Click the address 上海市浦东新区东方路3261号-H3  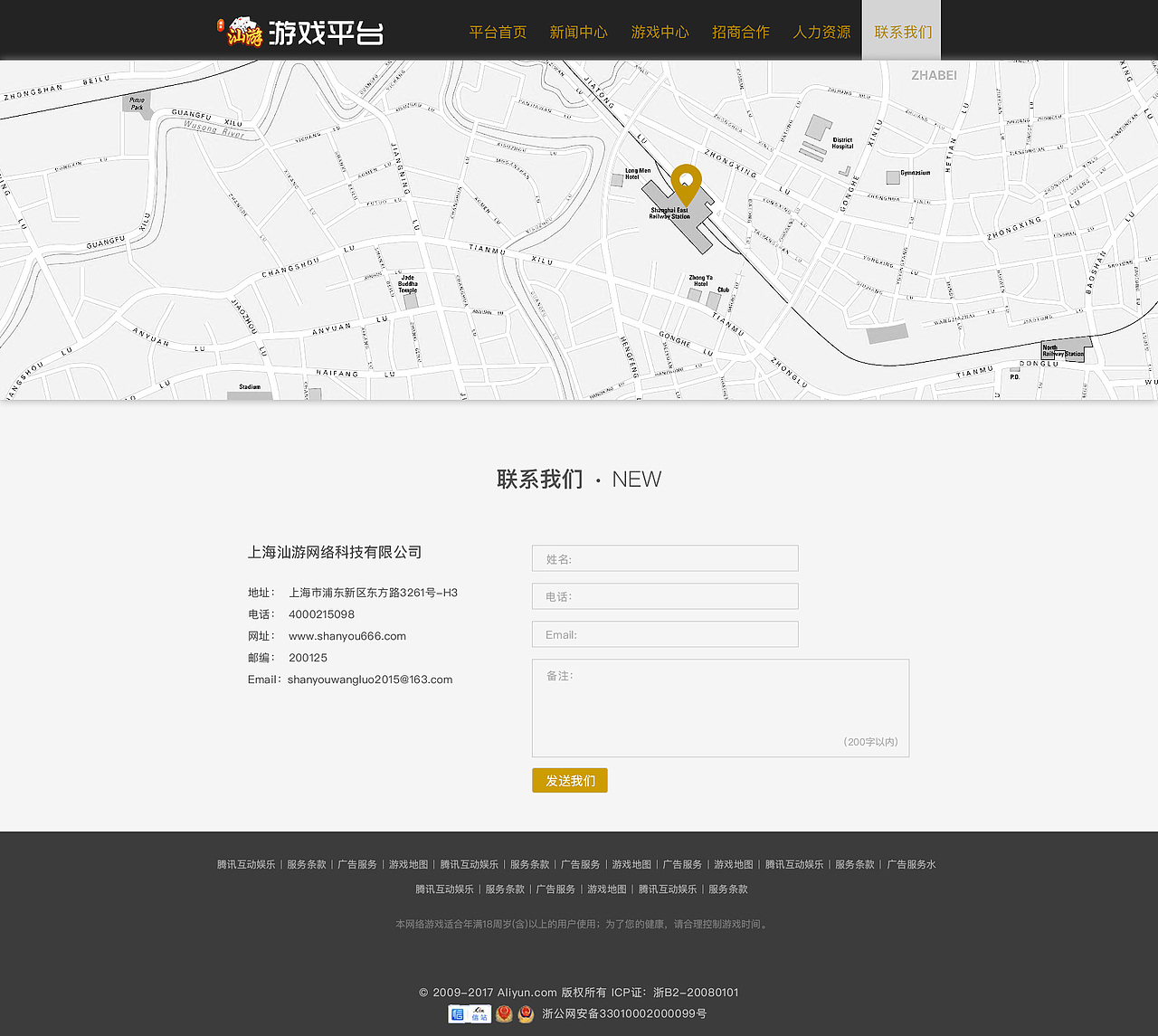pos(373,593)
